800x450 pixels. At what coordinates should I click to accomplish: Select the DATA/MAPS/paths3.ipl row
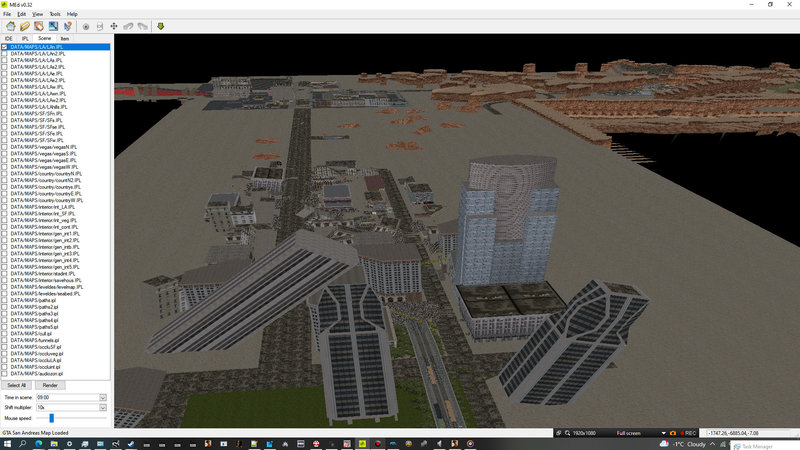pos(57,313)
